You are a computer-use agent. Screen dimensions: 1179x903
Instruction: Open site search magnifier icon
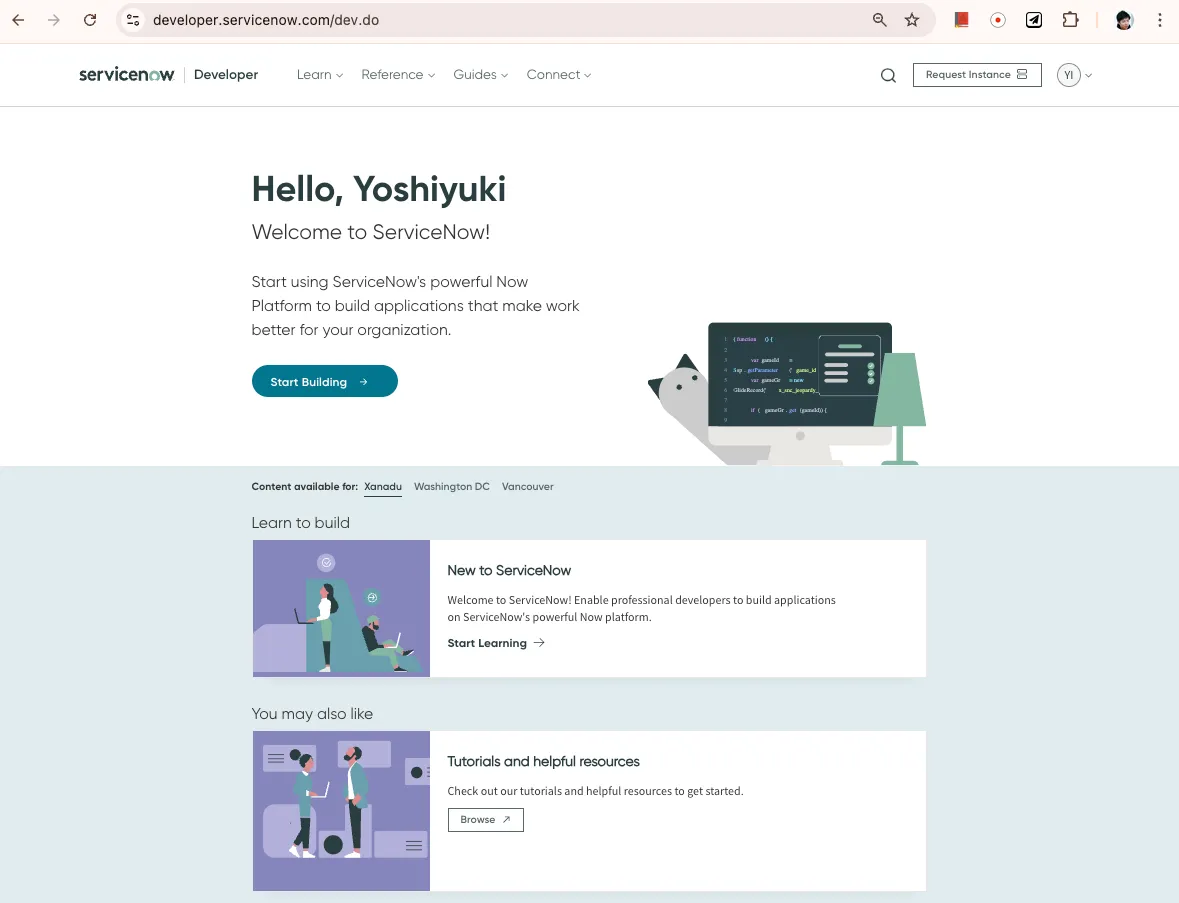(888, 75)
